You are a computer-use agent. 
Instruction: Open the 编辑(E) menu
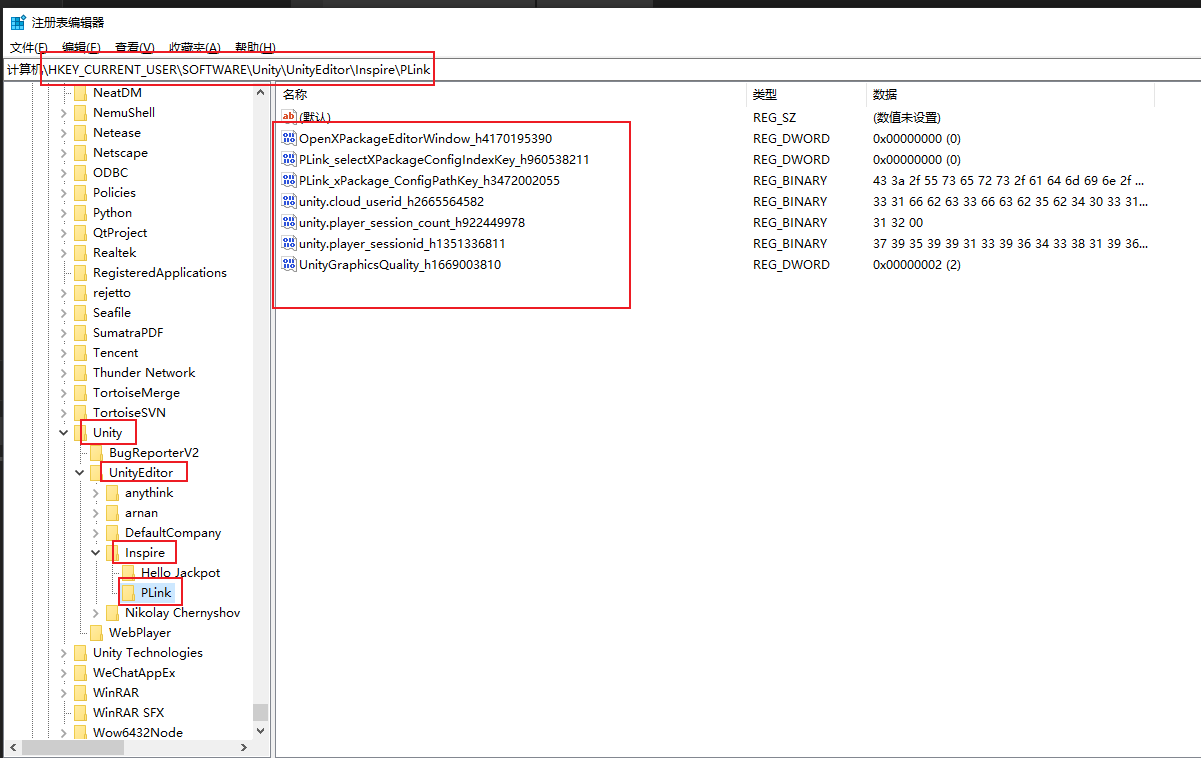(x=81, y=47)
